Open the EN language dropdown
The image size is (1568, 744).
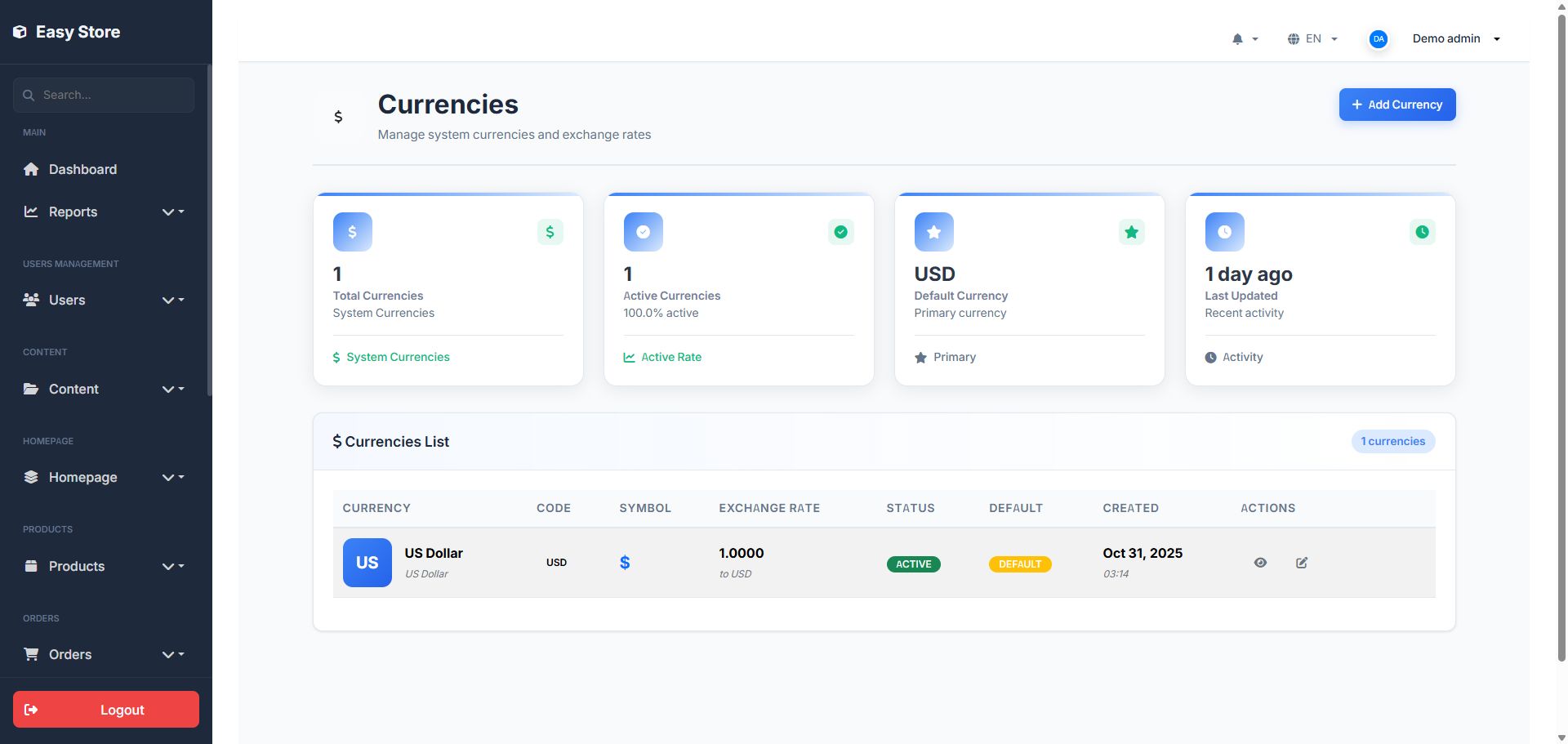pos(1312,39)
